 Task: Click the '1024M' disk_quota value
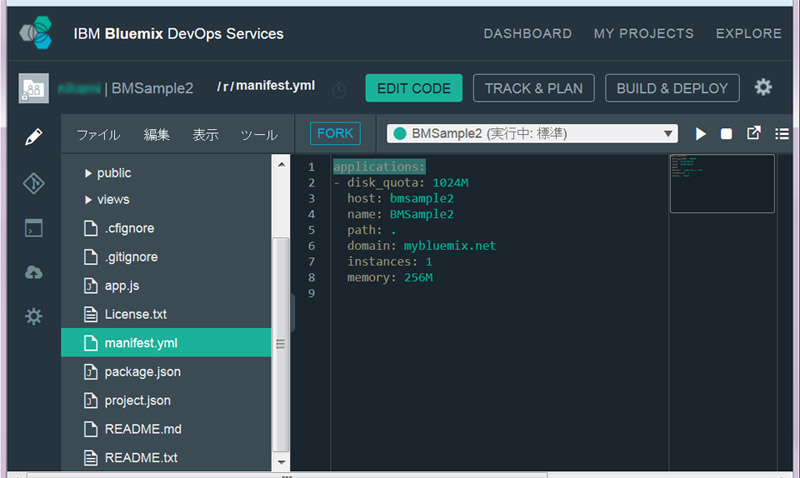pyautogui.click(x=451, y=183)
